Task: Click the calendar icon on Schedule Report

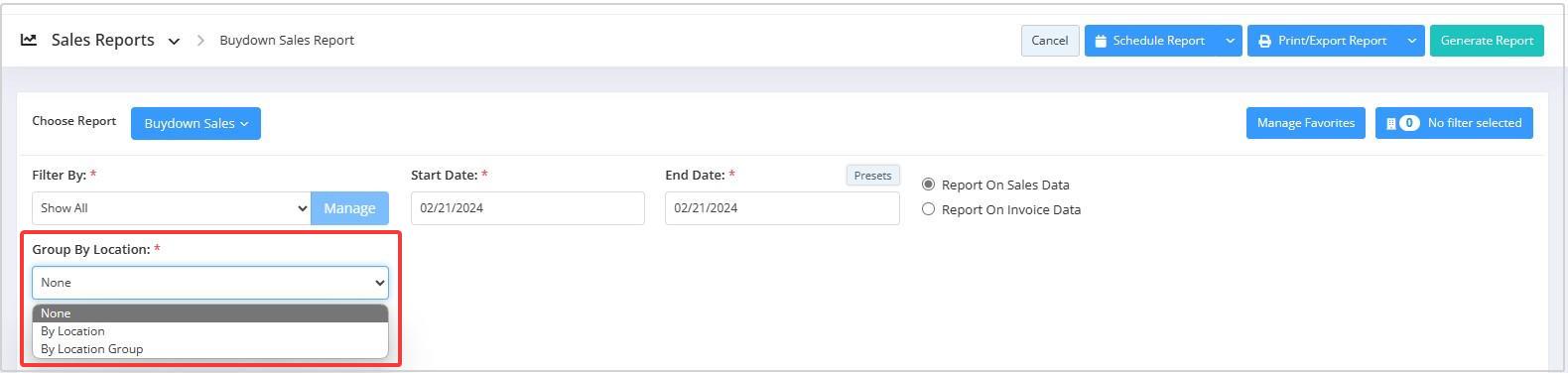Action: tap(1101, 41)
